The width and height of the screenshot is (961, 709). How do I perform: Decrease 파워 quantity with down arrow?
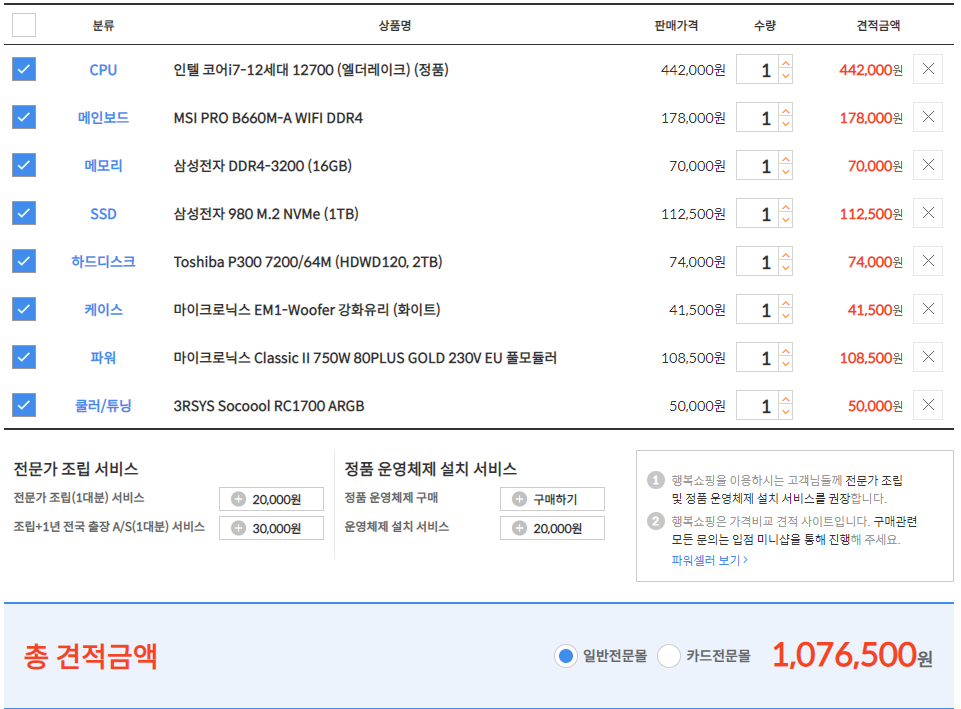click(786, 365)
